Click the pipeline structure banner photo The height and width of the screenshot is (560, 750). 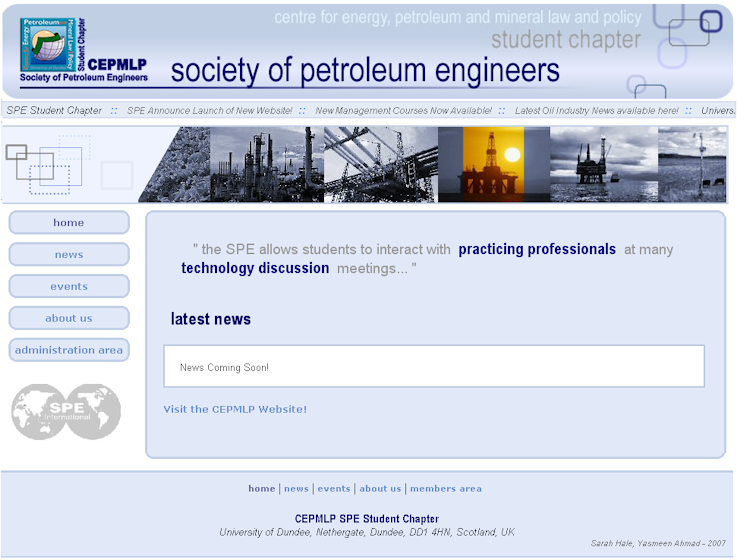(381, 165)
